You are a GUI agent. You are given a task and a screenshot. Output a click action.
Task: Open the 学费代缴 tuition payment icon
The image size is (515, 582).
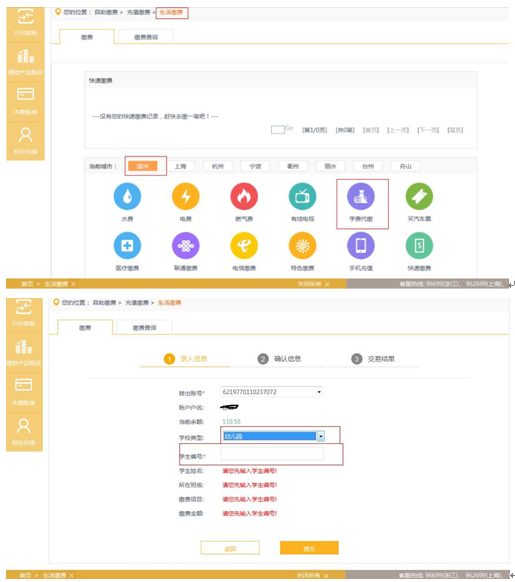tap(361, 196)
